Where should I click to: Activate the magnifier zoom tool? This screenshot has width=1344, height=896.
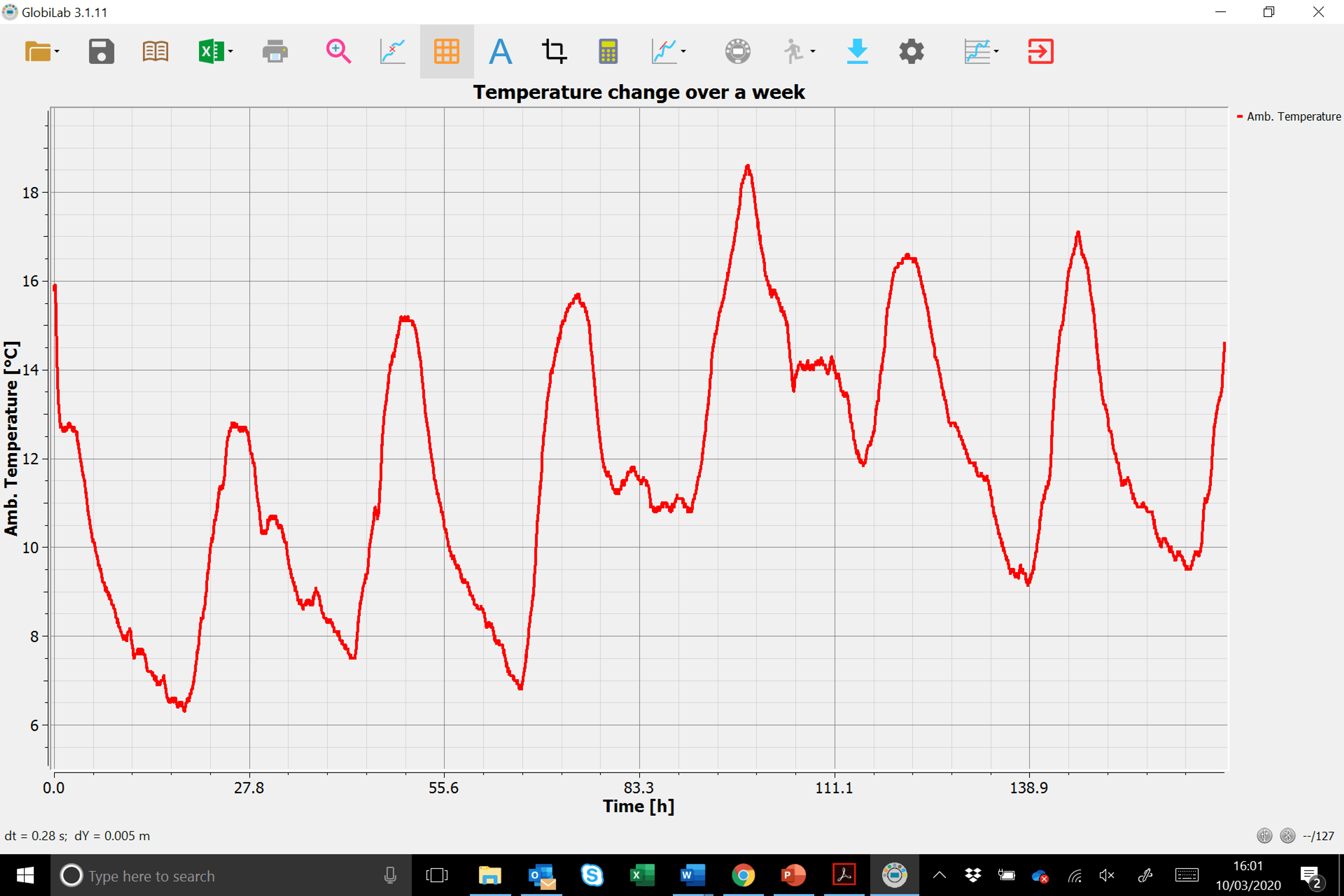point(338,51)
